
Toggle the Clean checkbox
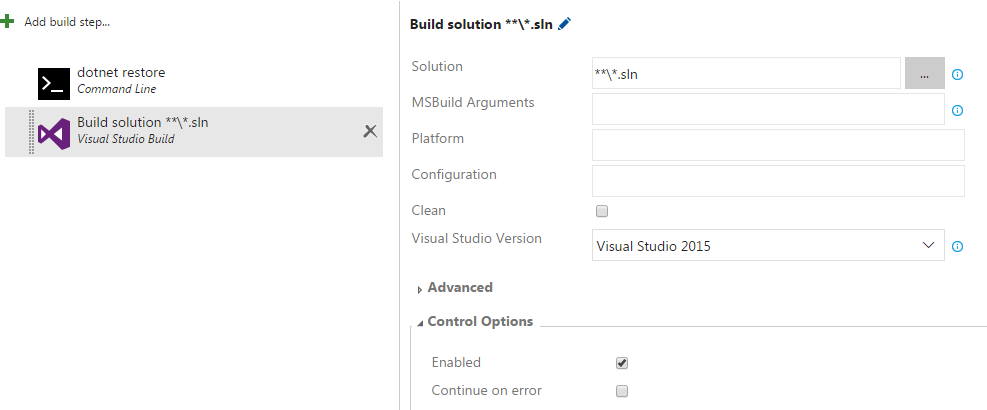tap(602, 211)
